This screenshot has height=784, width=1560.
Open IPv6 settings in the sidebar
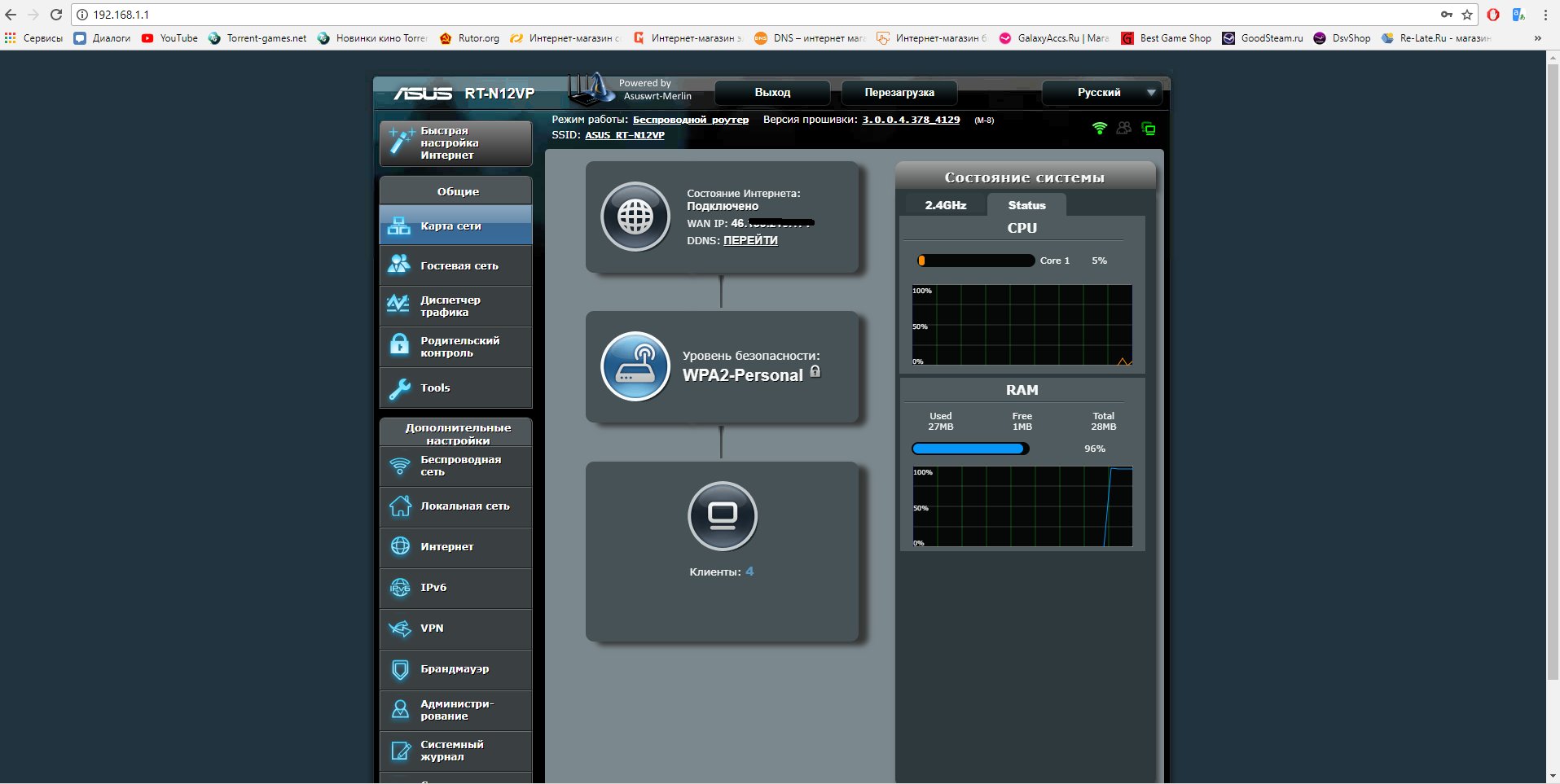[x=456, y=588]
